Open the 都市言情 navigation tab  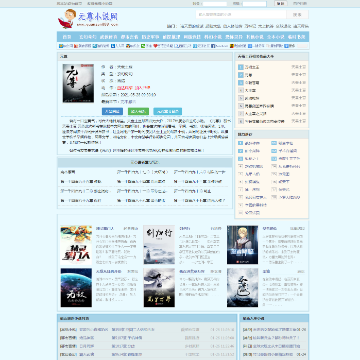pos(129,37)
